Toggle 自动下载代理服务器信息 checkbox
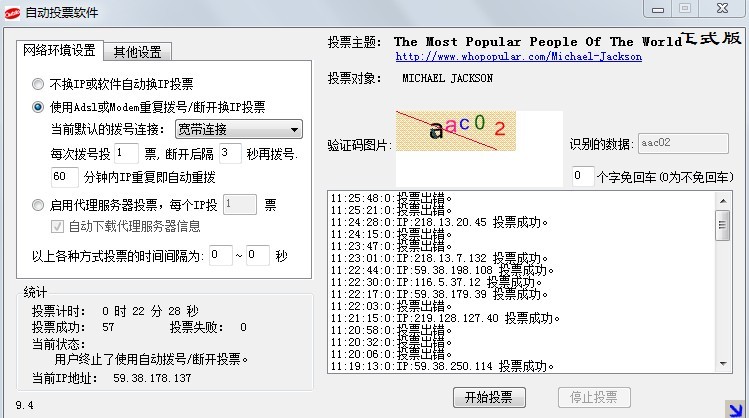 57,226
